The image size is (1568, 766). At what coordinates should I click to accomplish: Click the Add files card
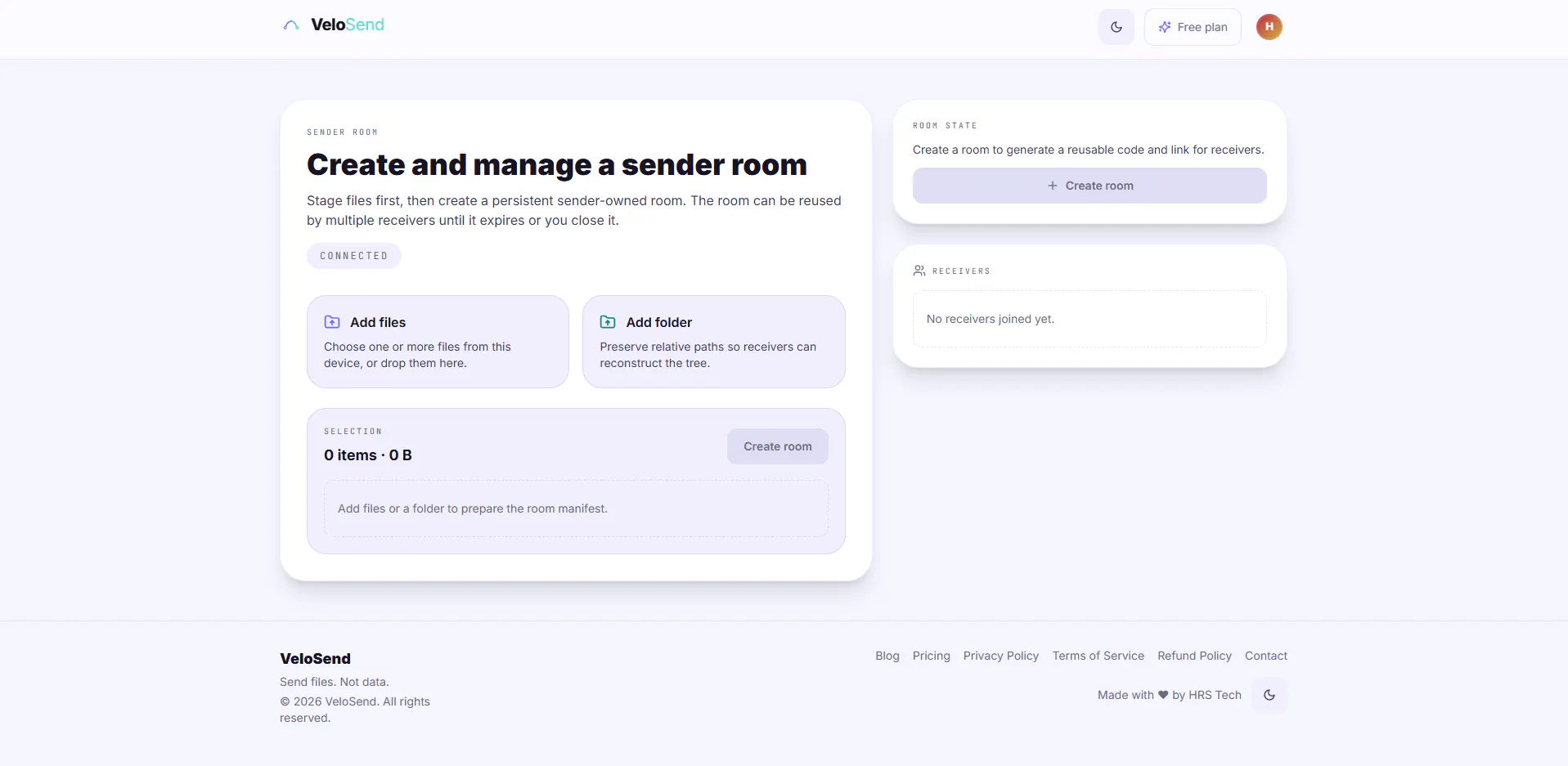pyautogui.click(x=438, y=342)
